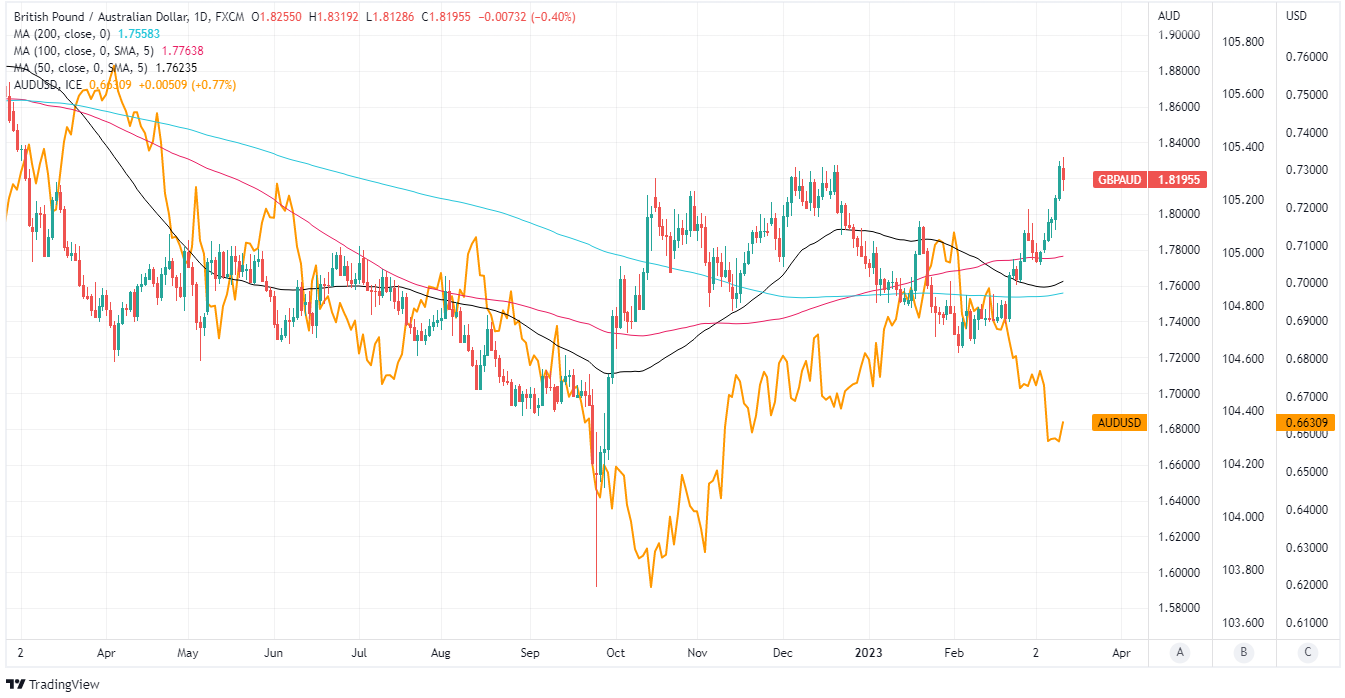Image resolution: width=1345 pixels, height=698 pixels.
Task: Click the 1.81955 current price tag
Action: [x=1180, y=180]
